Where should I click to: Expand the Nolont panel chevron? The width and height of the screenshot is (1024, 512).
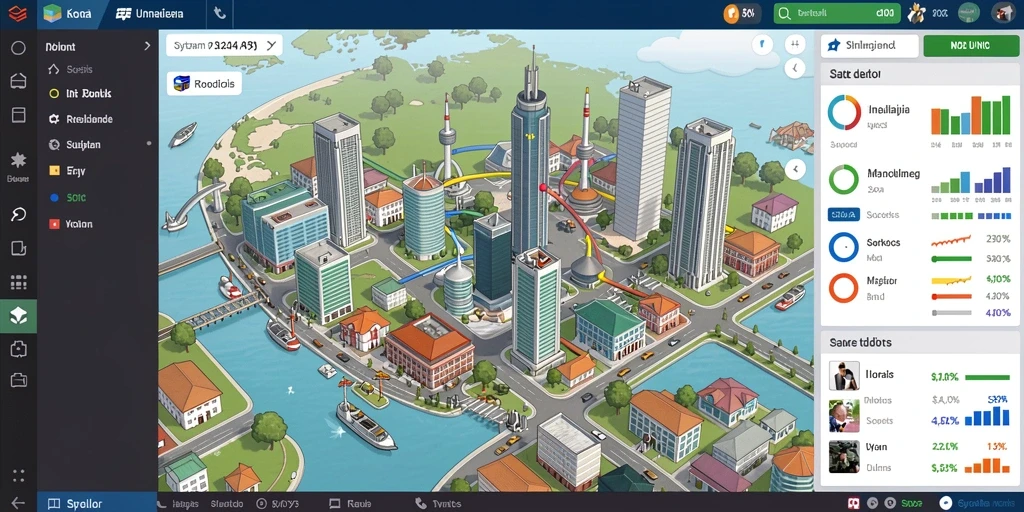147,46
